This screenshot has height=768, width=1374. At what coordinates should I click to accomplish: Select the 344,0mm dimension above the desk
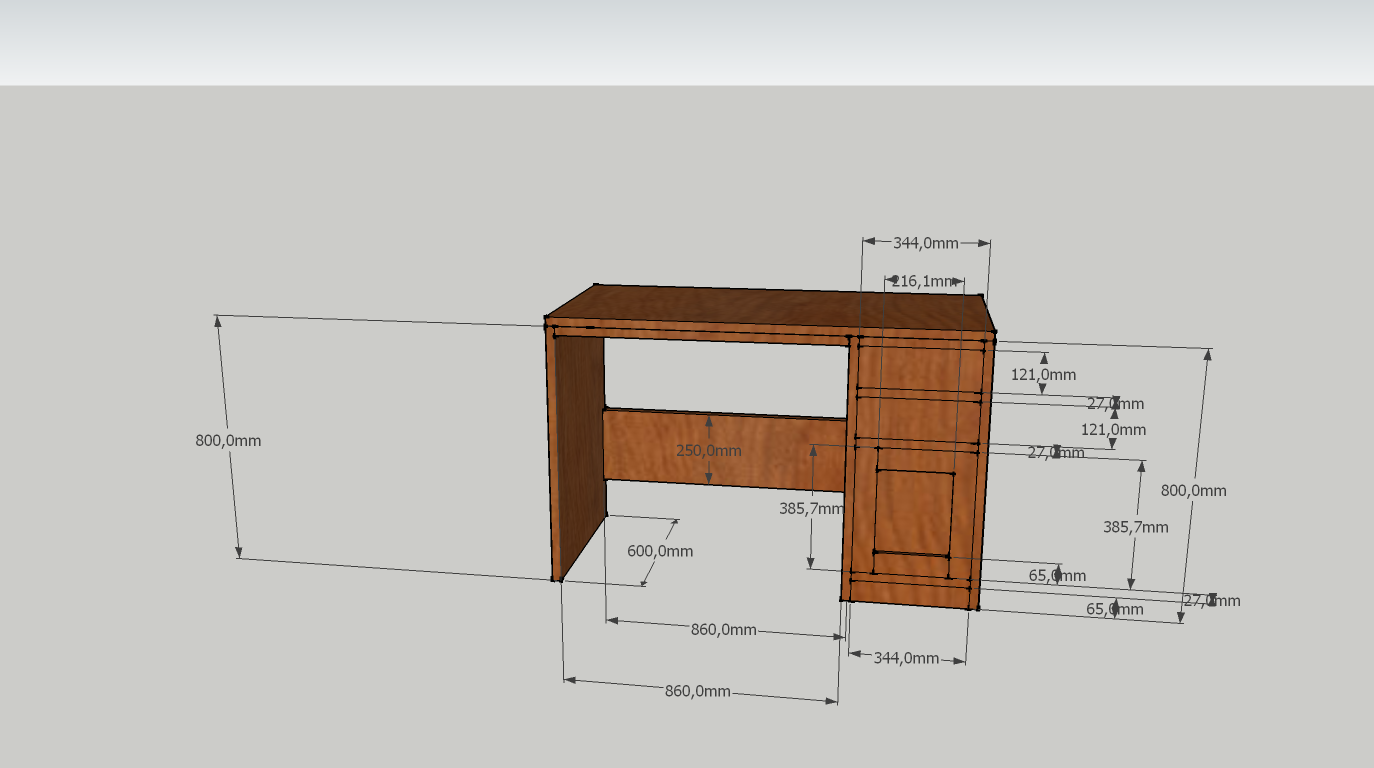pos(925,243)
